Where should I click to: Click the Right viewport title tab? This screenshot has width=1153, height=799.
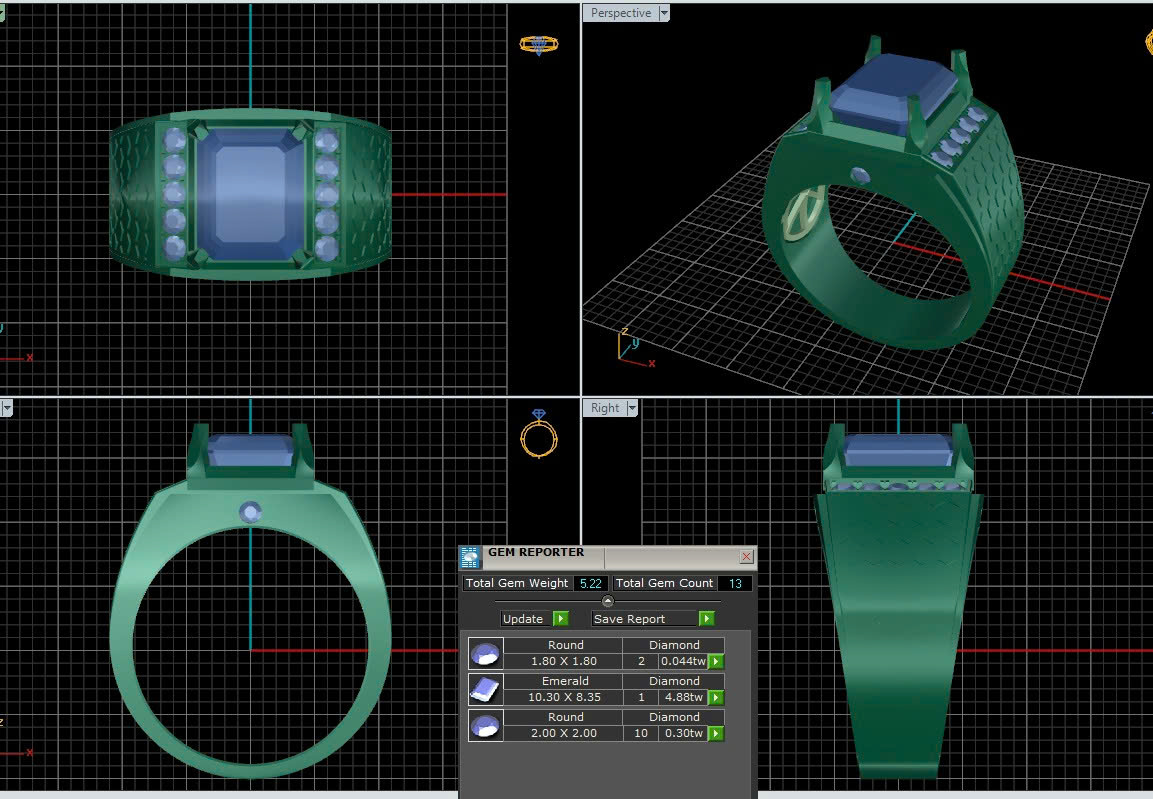click(x=605, y=408)
